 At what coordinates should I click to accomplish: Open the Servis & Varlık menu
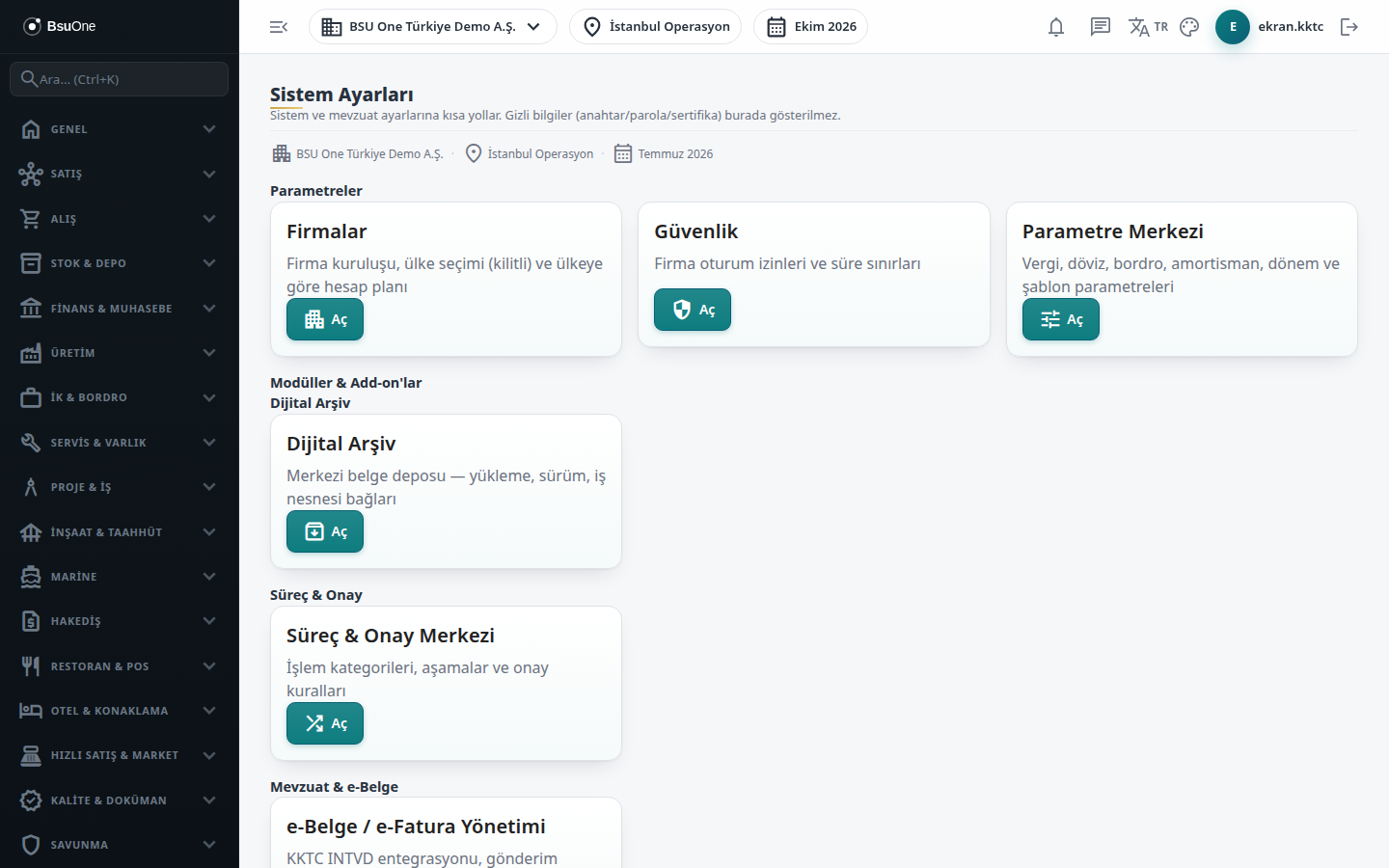coord(120,443)
